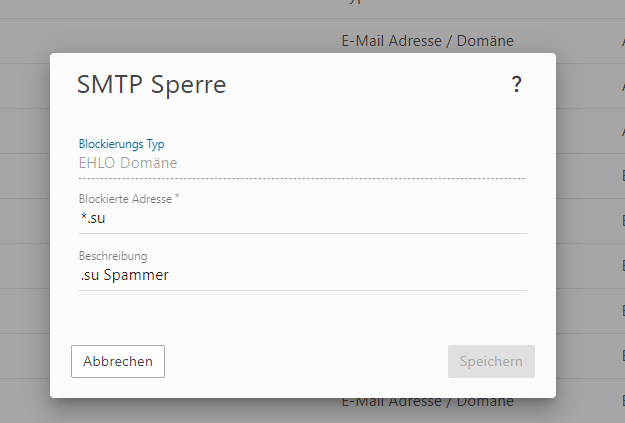Click the required asterisk of Blockierte Adresse
Viewport: 625px width, 423px height.
[x=177, y=198]
